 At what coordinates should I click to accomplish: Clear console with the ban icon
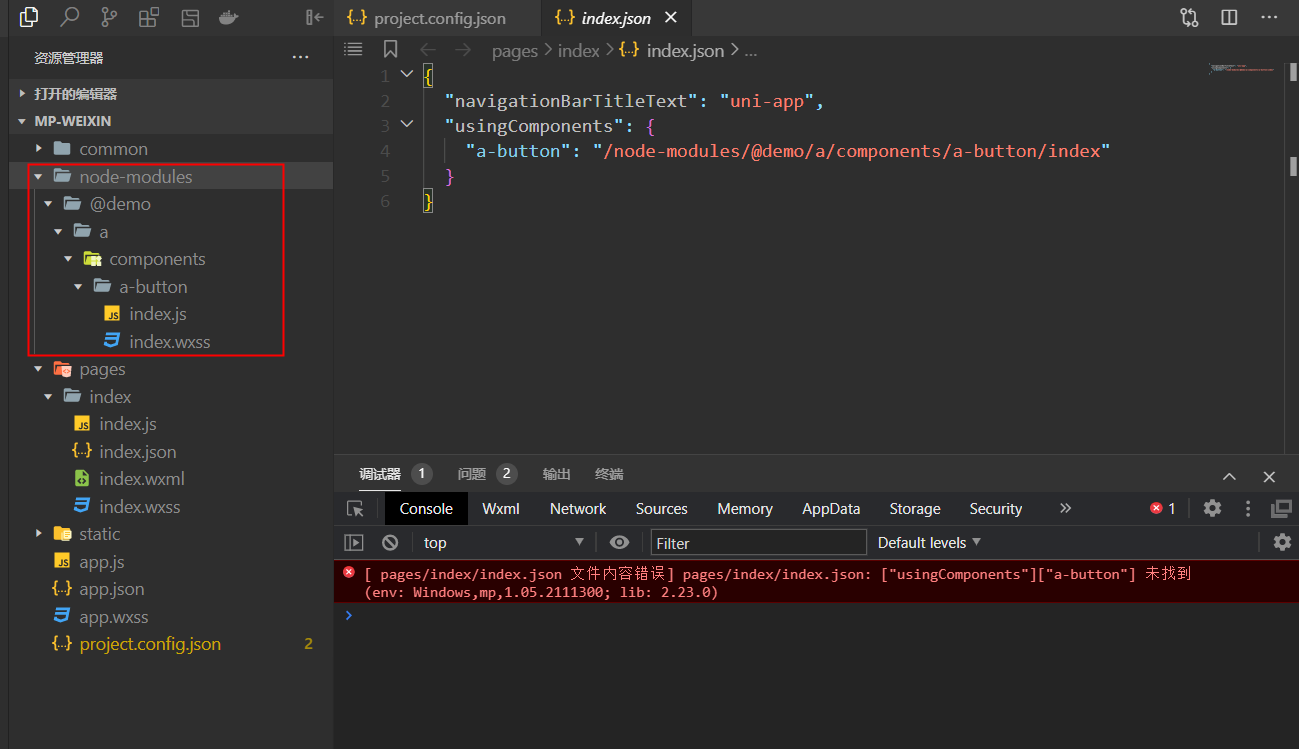[390, 542]
